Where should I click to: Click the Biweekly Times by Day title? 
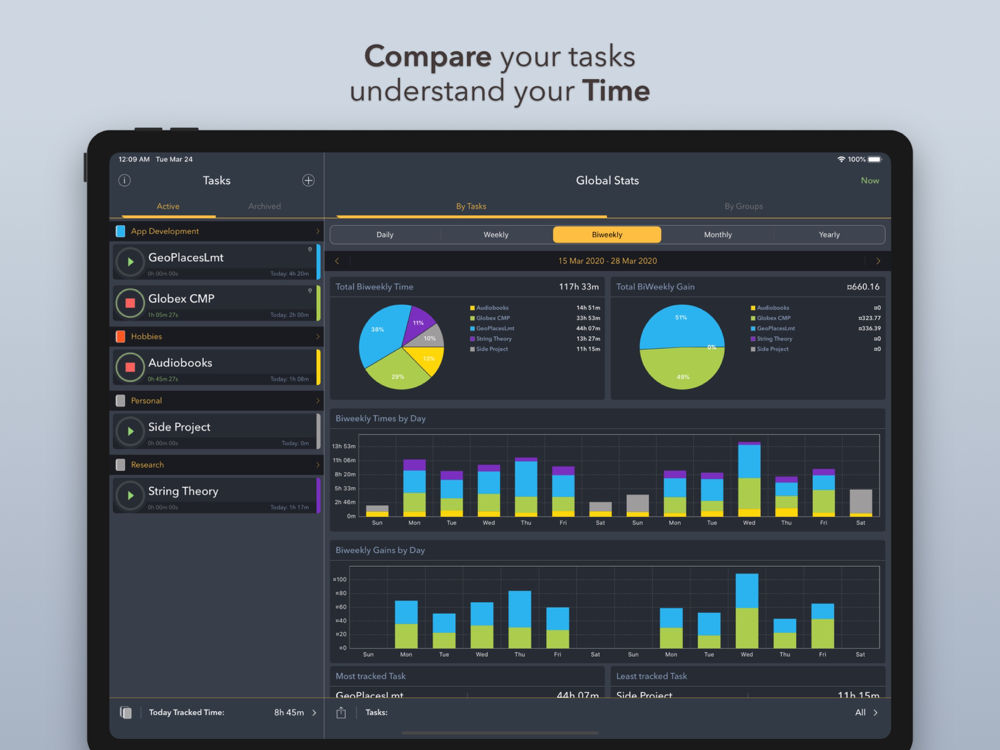(381, 419)
